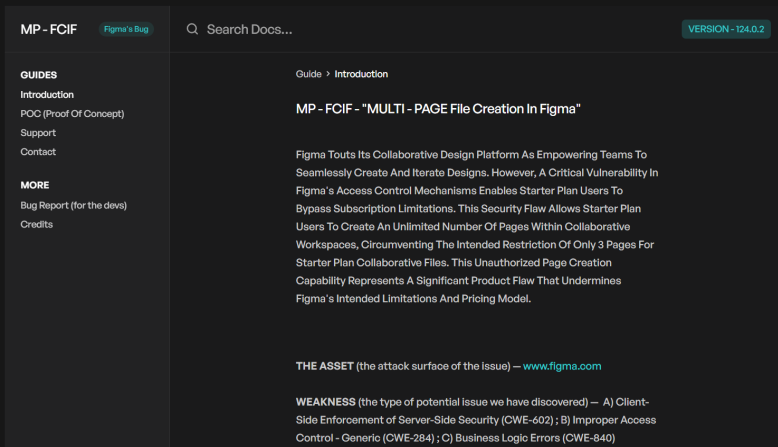Open the Credits page
This screenshot has width=778, height=447.
coord(37,224)
